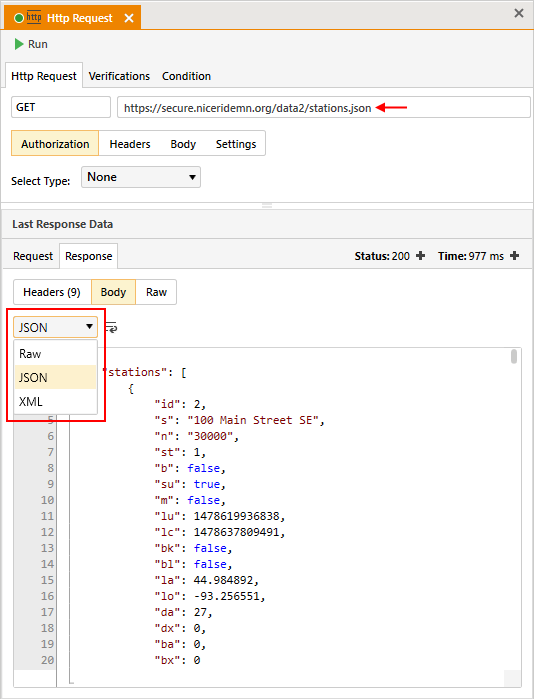Close the panel with top-right X
This screenshot has height=699, width=534.
click(519, 13)
